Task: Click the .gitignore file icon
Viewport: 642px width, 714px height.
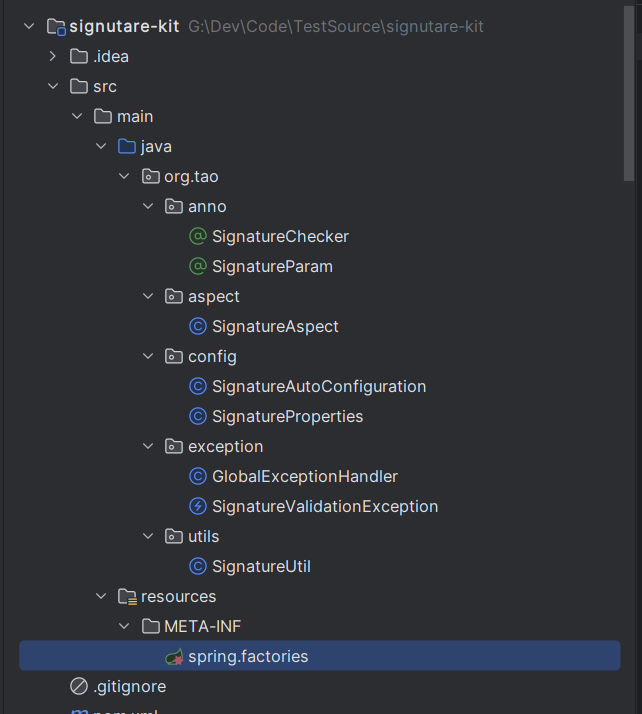Action: [79, 686]
